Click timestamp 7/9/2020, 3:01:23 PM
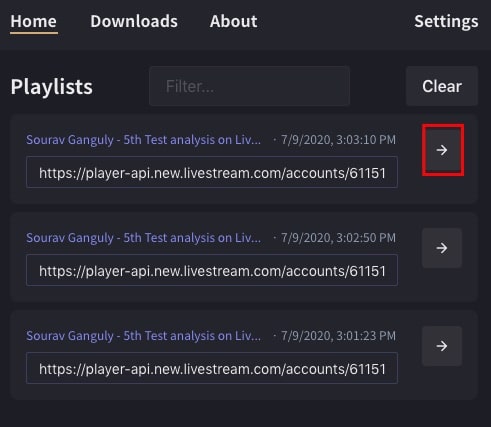The image size is (491, 427). click(x=338, y=336)
